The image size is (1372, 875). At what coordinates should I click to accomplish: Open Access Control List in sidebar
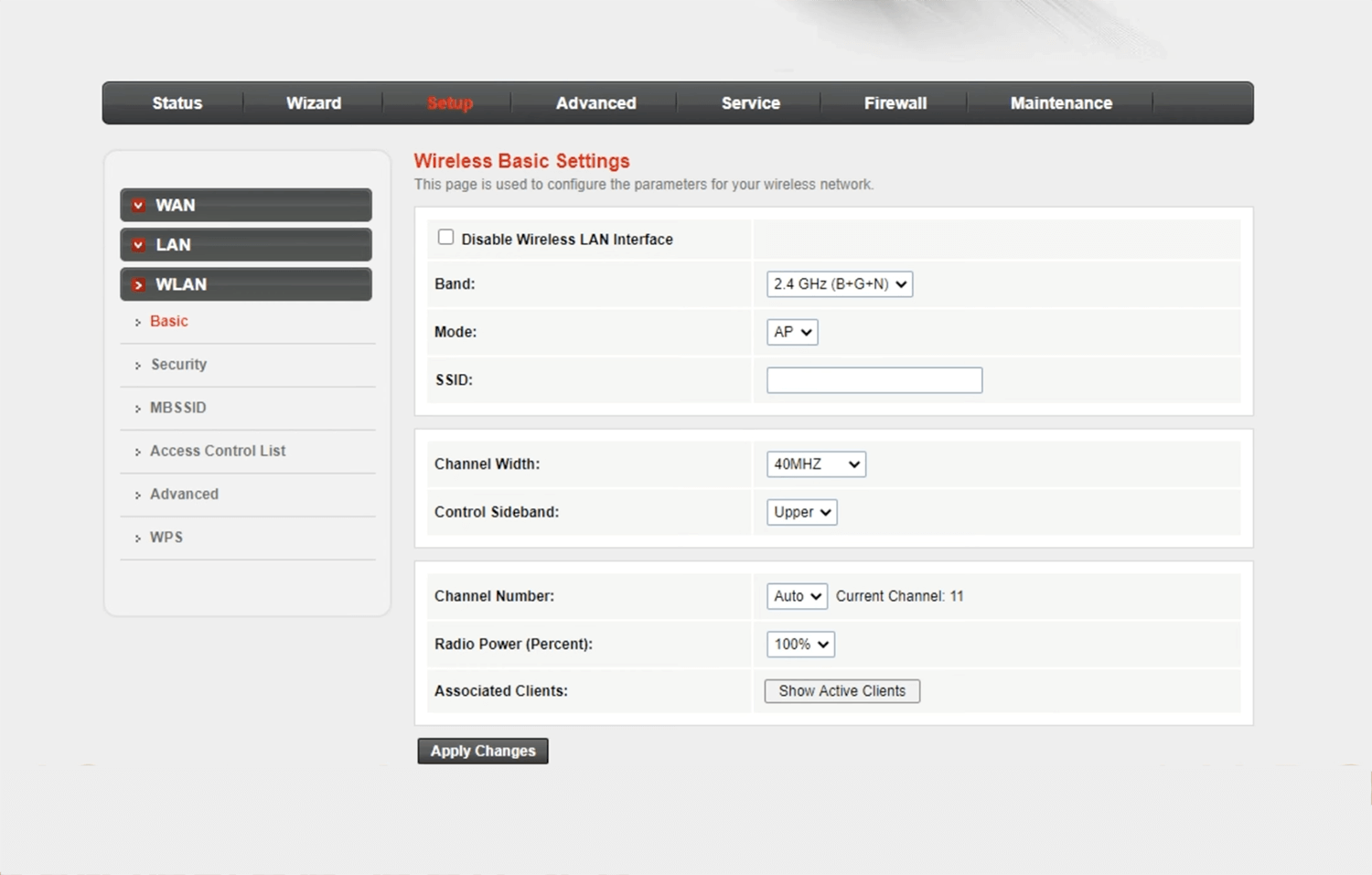pyautogui.click(x=218, y=451)
